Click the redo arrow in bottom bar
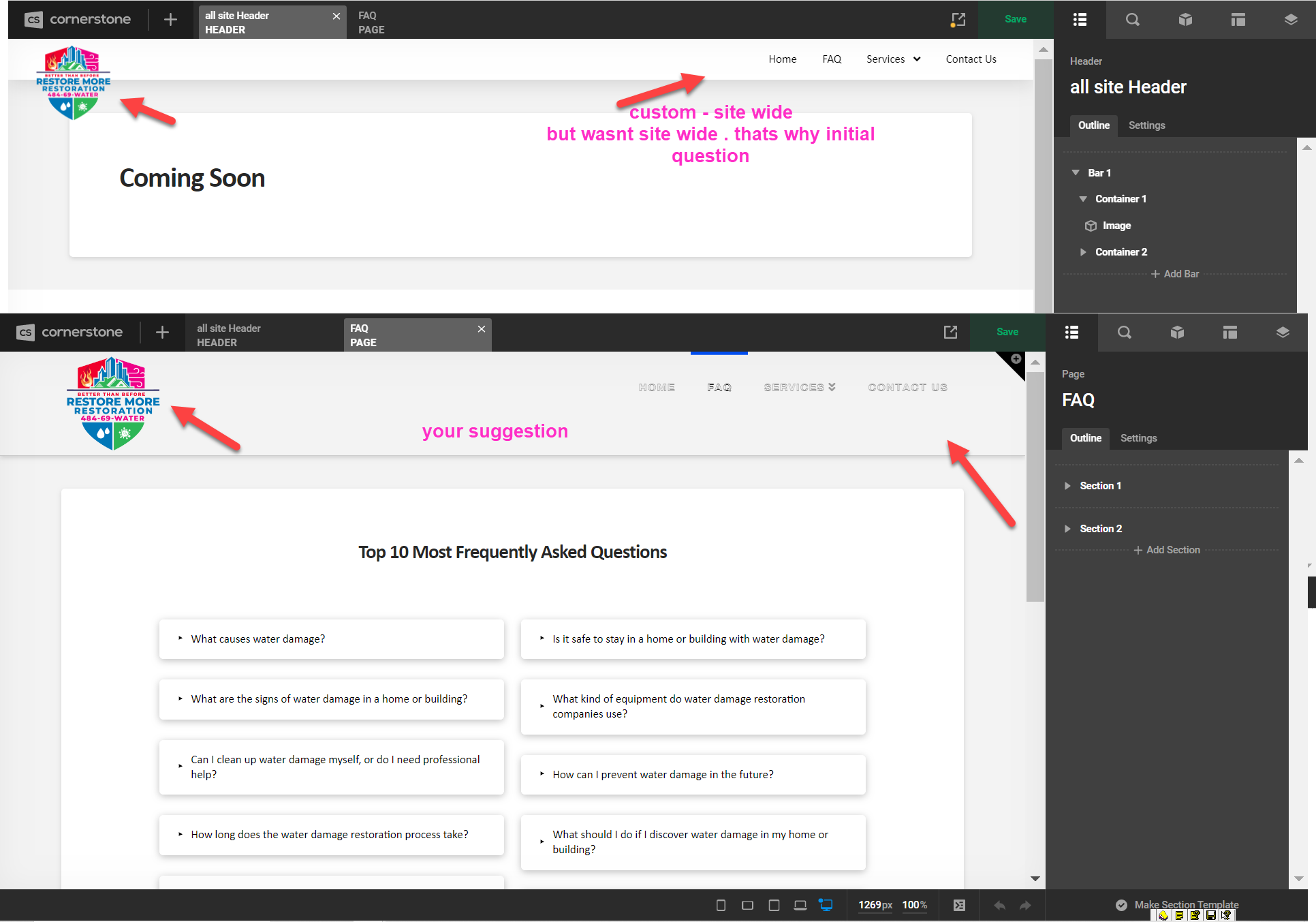The image size is (1316, 922). coord(1025,905)
